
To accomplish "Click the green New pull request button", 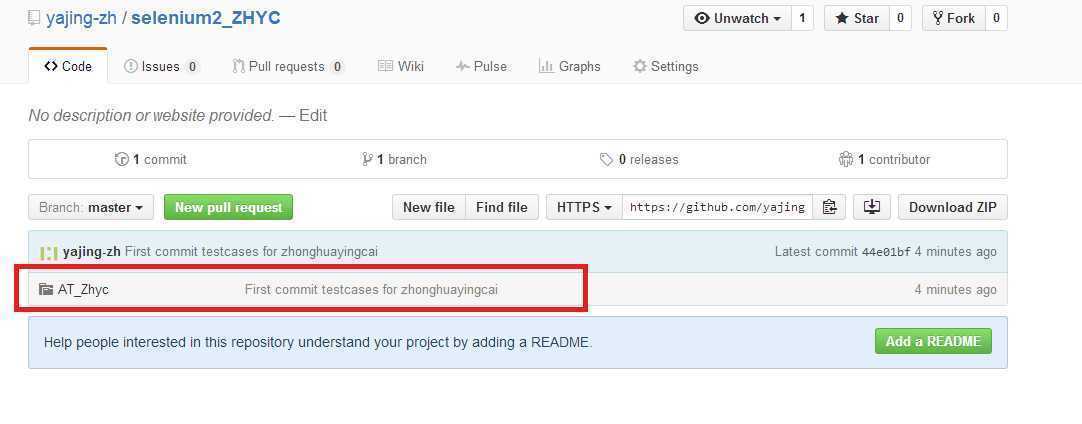I will pyautogui.click(x=228, y=207).
